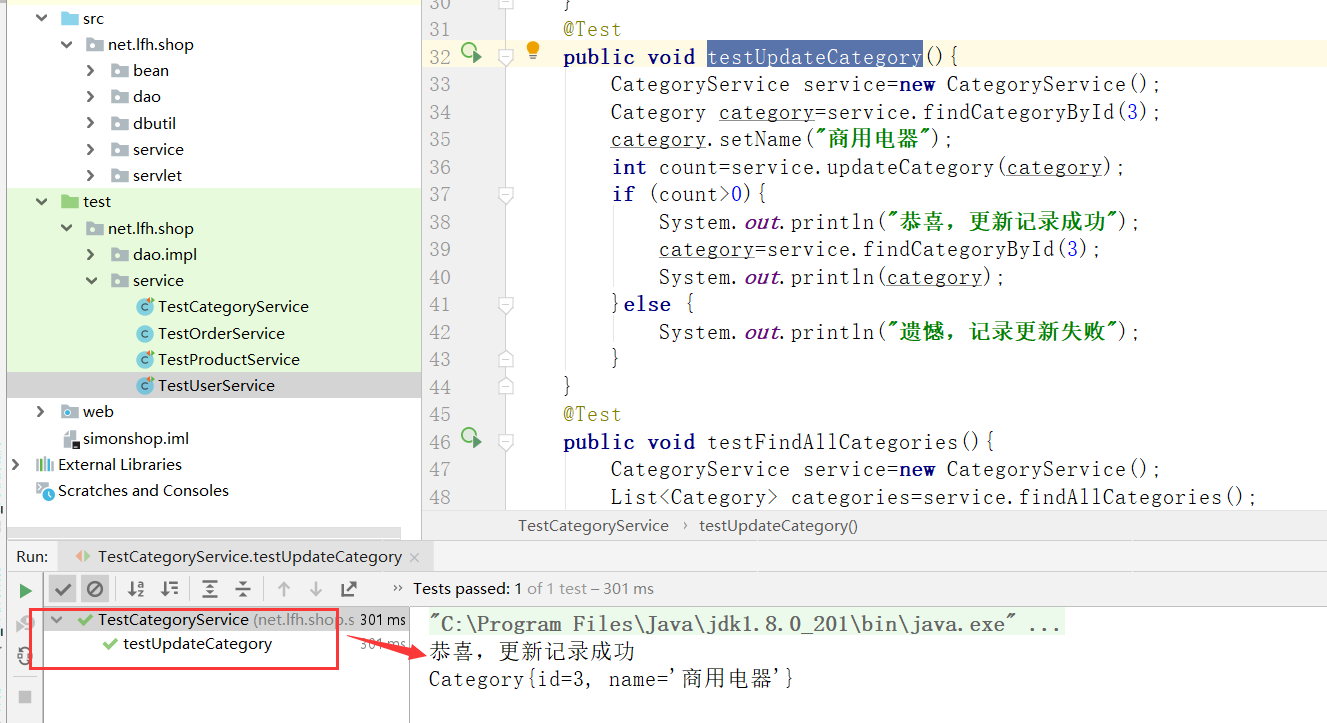The width and height of the screenshot is (1327, 723).
Task: Open TestOrderService class file
Action: pos(221,334)
